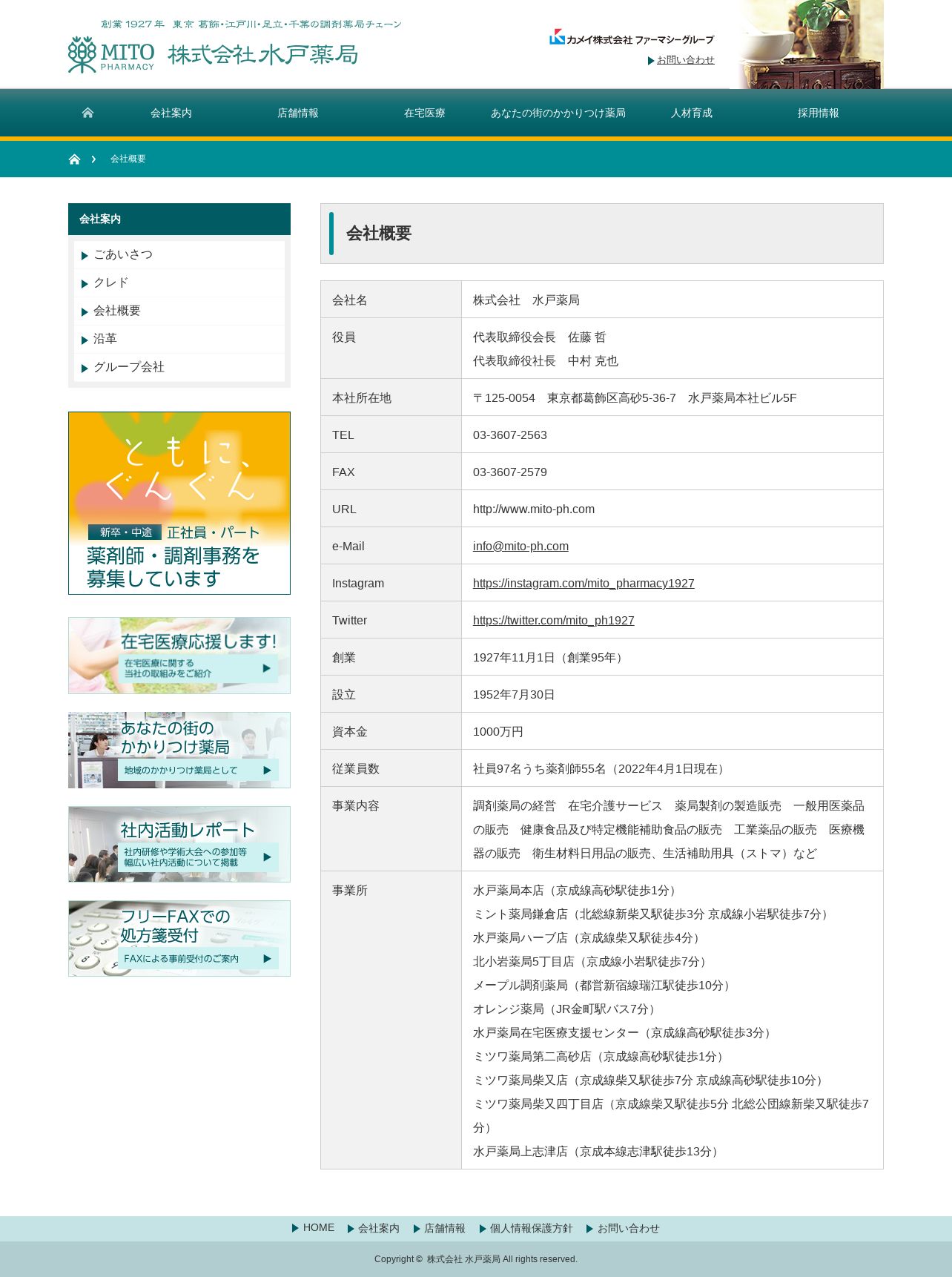
Task: Select 会社概要 in the sidebar menu
Action: pos(179,311)
